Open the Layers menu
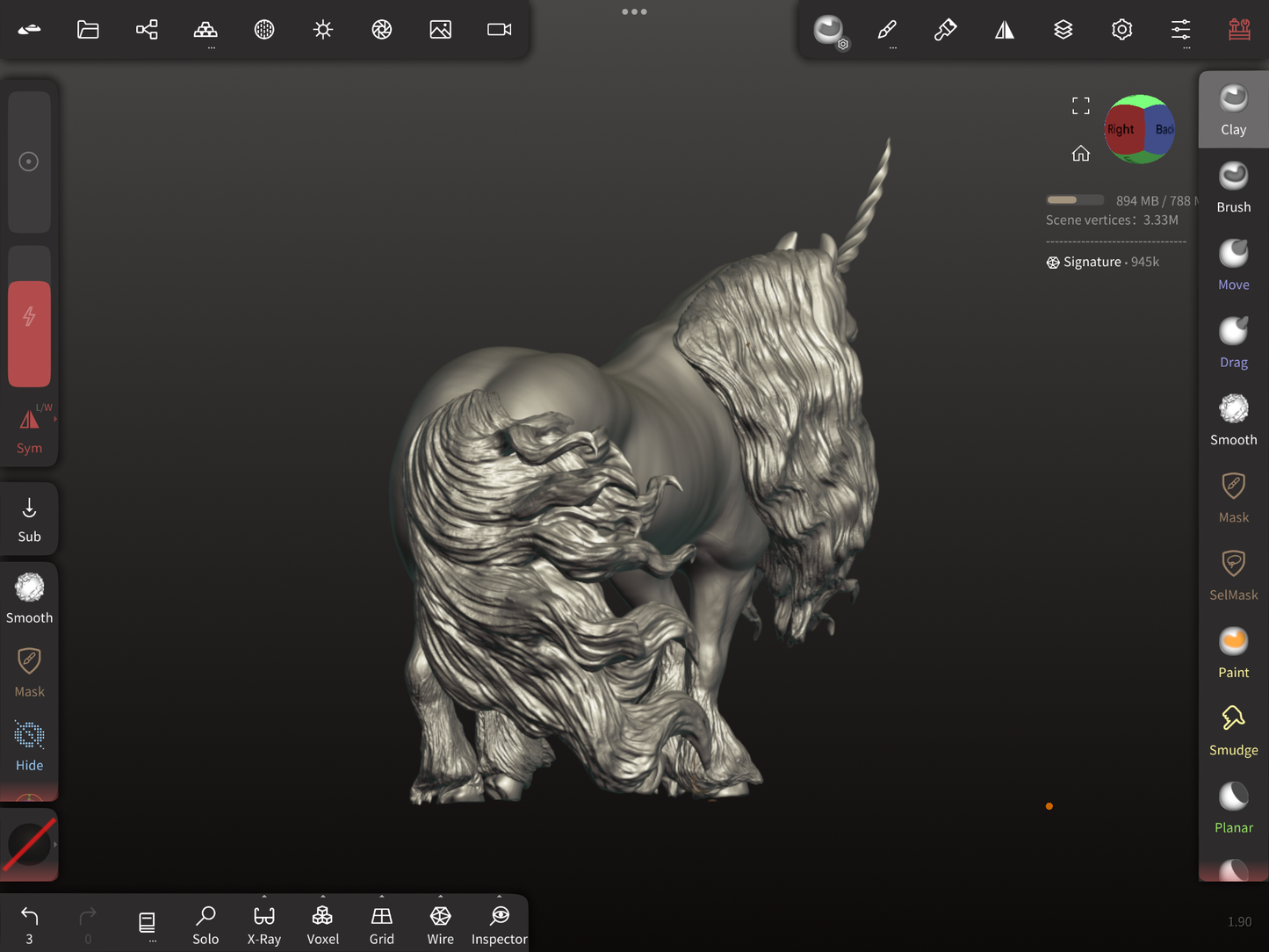The image size is (1269, 952). click(x=1063, y=30)
